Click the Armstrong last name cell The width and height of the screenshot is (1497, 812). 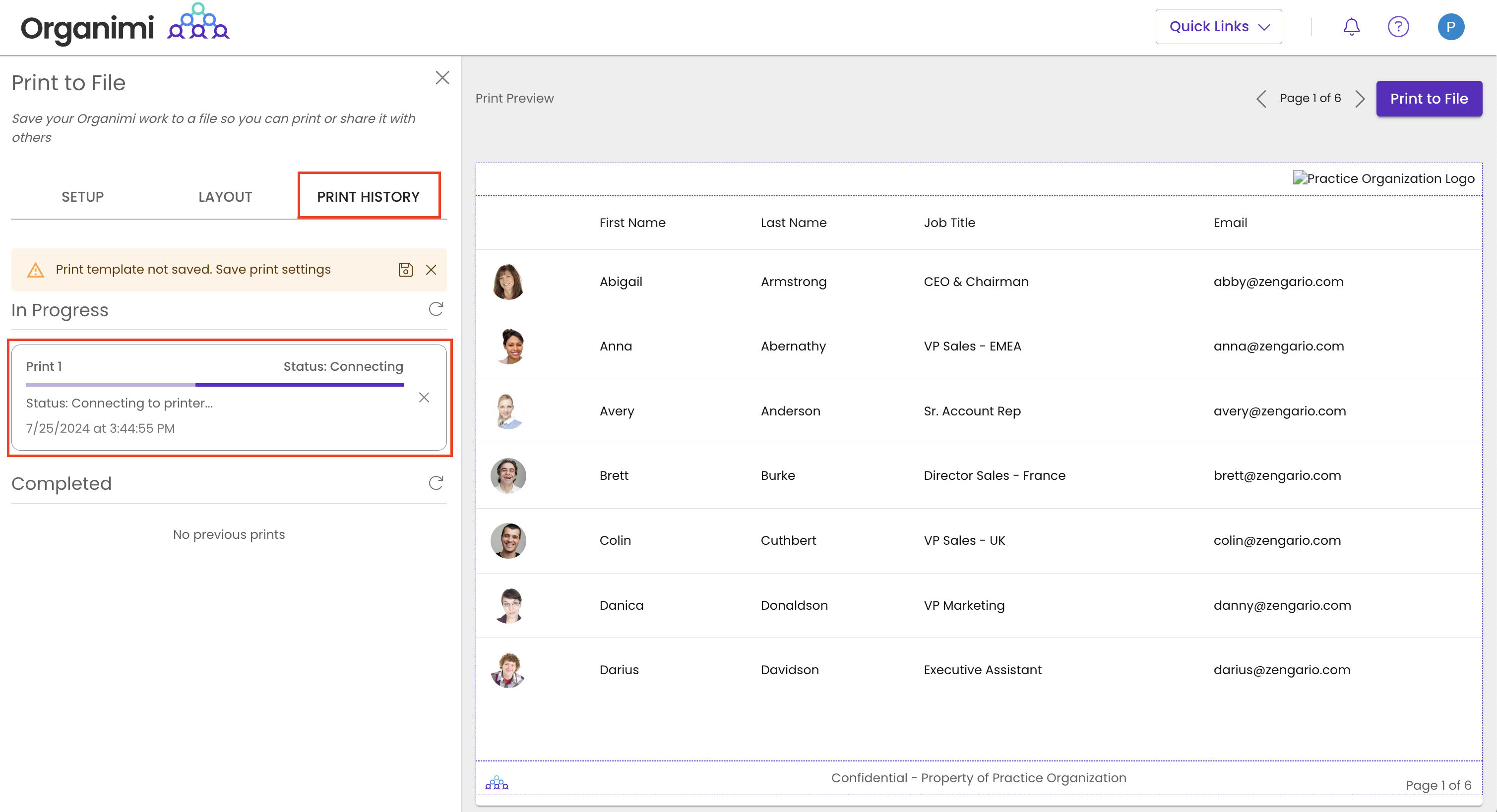pos(793,282)
